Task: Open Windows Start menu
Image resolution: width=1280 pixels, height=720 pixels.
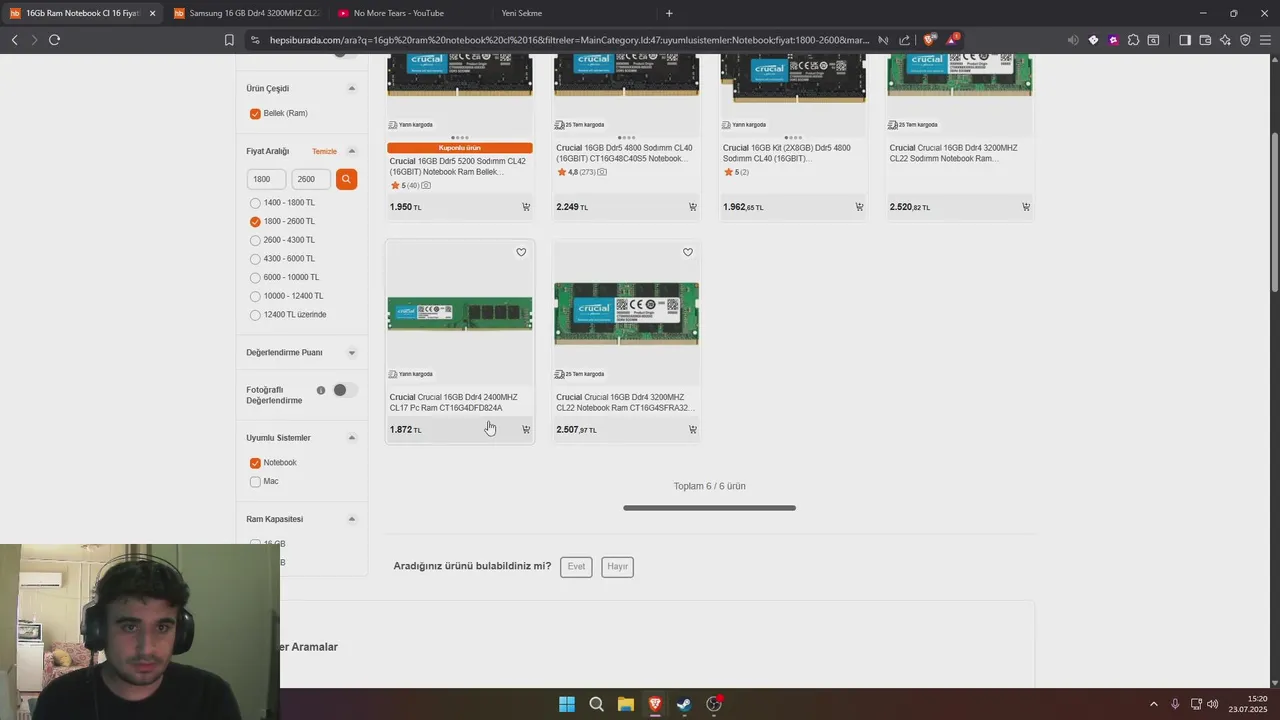Action: (x=566, y=704)
